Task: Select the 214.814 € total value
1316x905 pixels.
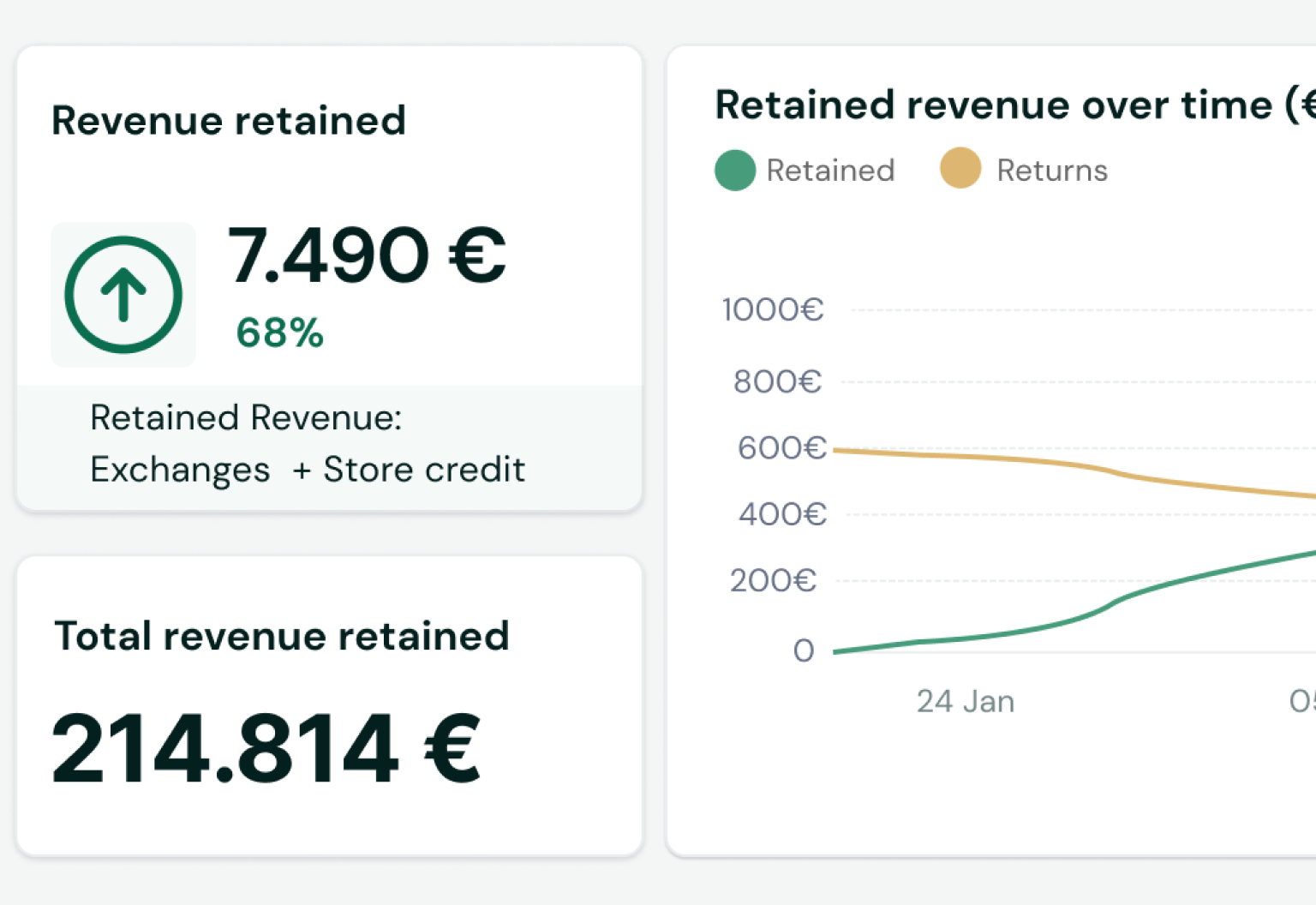Action: pos(266,750)
